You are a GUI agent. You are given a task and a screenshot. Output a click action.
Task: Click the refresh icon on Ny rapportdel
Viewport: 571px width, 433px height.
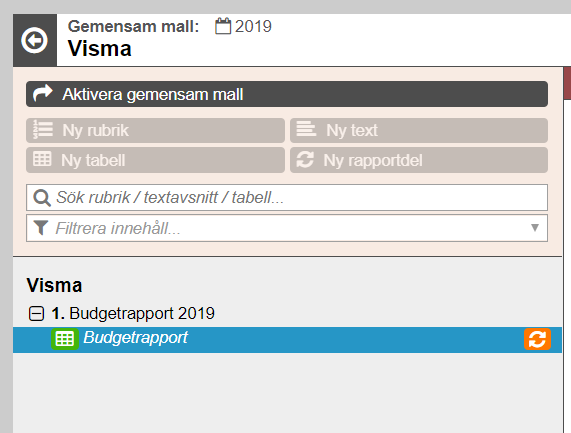click(x=305, y=160)
